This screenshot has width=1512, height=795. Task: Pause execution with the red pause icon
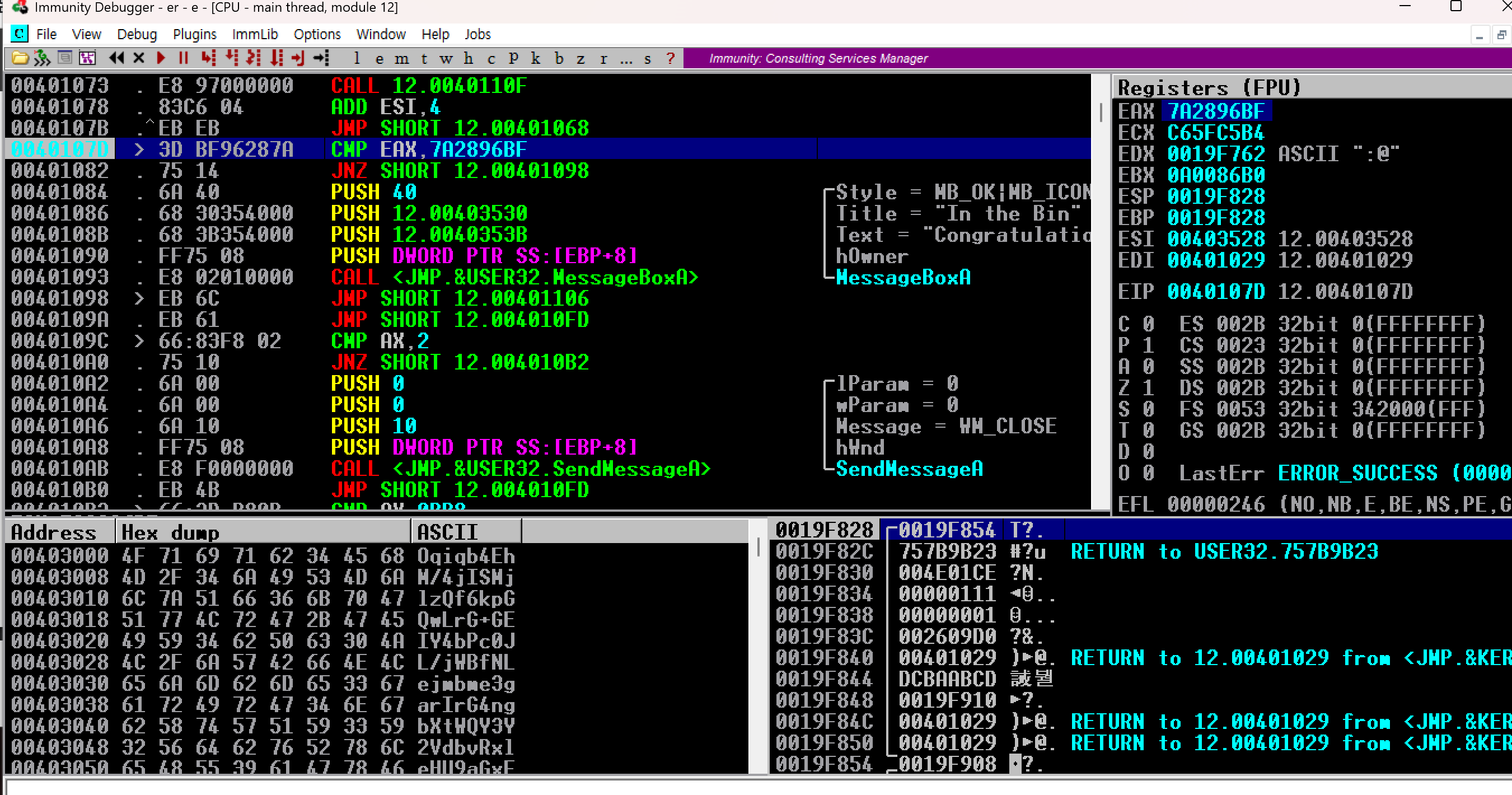183,58
